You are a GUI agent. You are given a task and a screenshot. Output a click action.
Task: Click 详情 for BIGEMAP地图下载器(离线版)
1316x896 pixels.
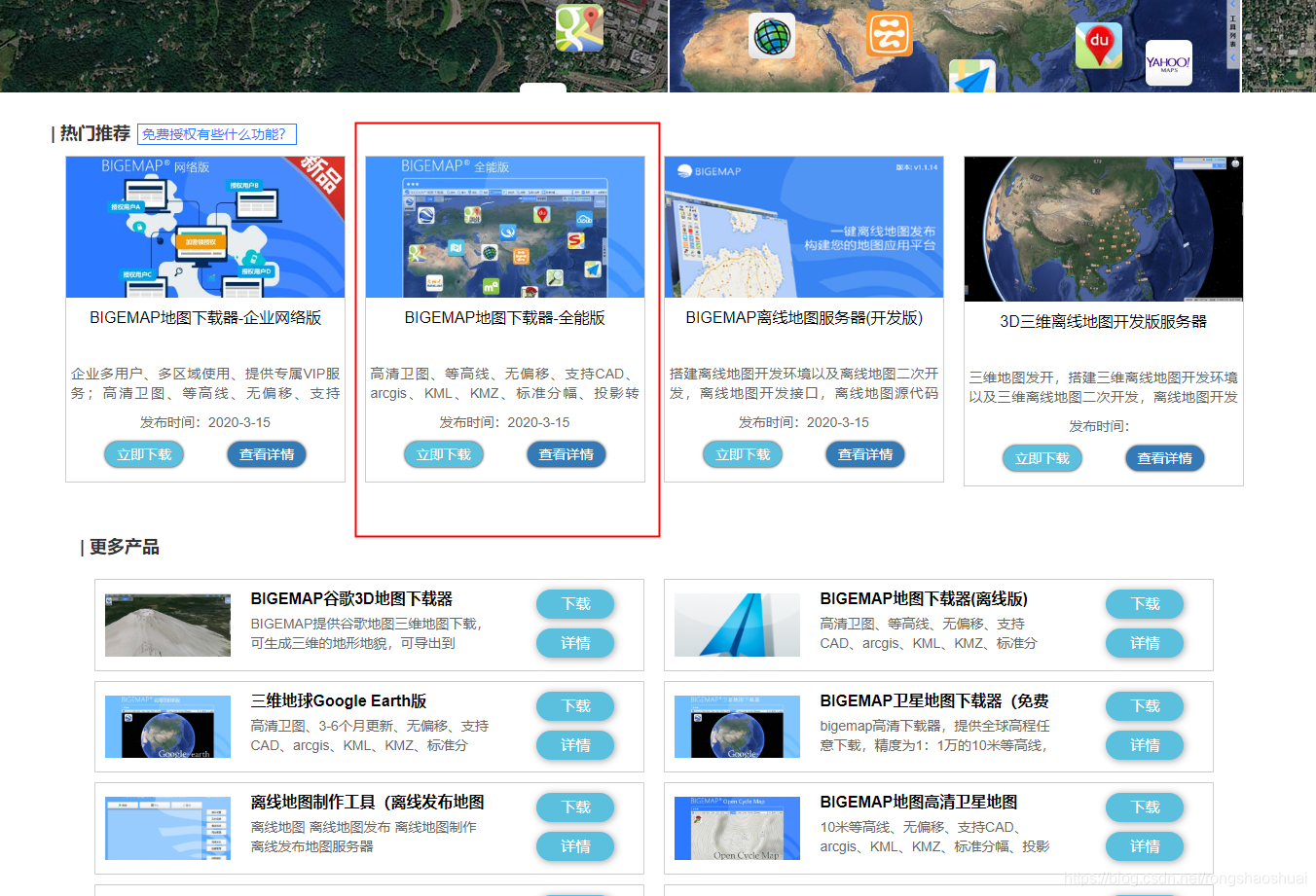coord(1145,643)
